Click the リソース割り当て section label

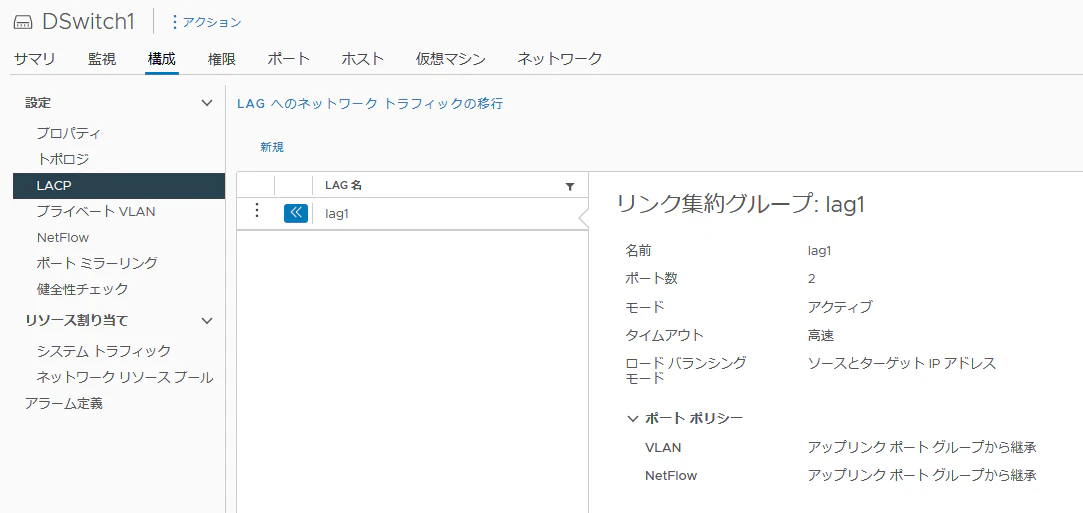[x=76, y=321]
